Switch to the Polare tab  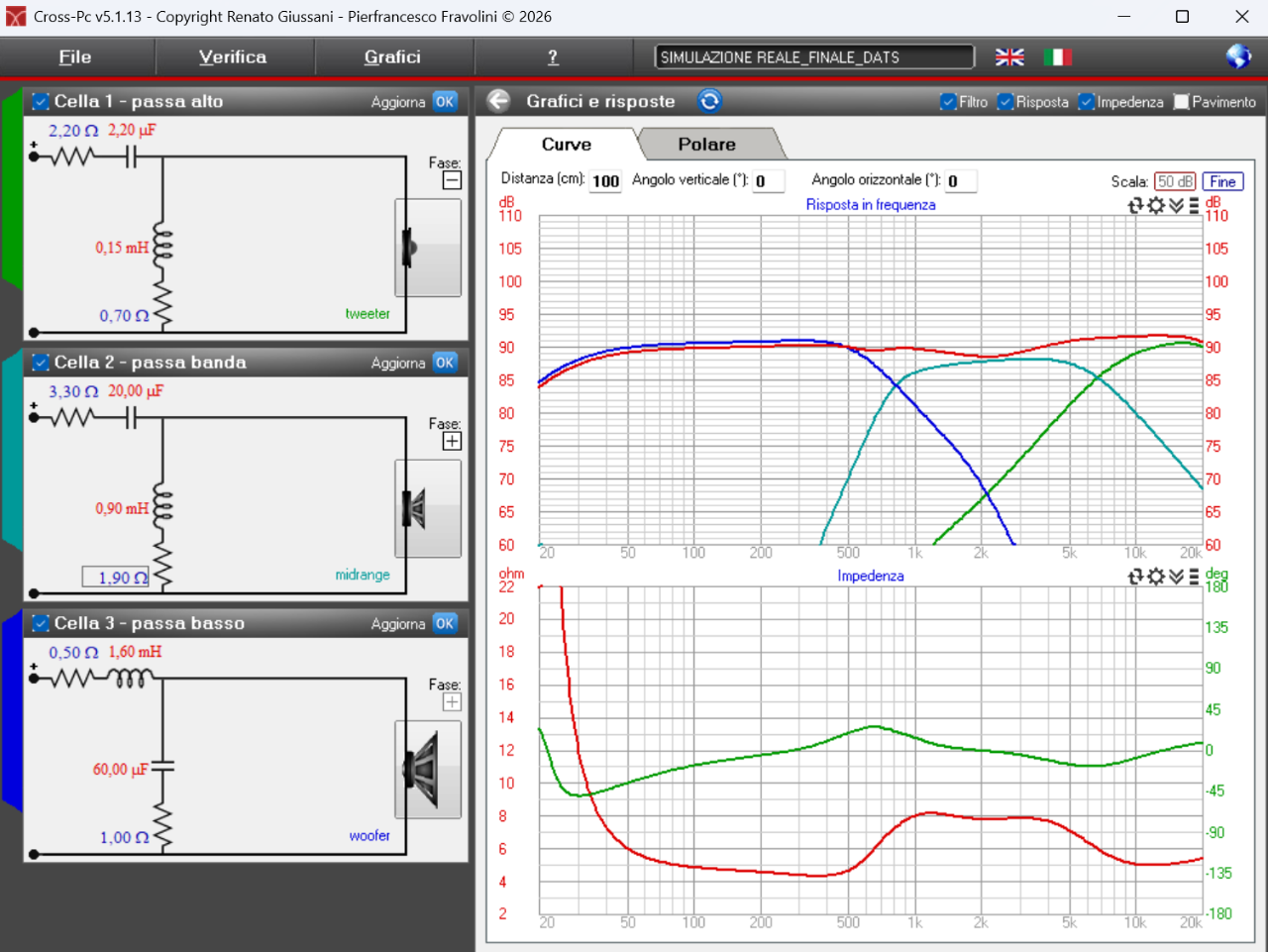point(706,145)
